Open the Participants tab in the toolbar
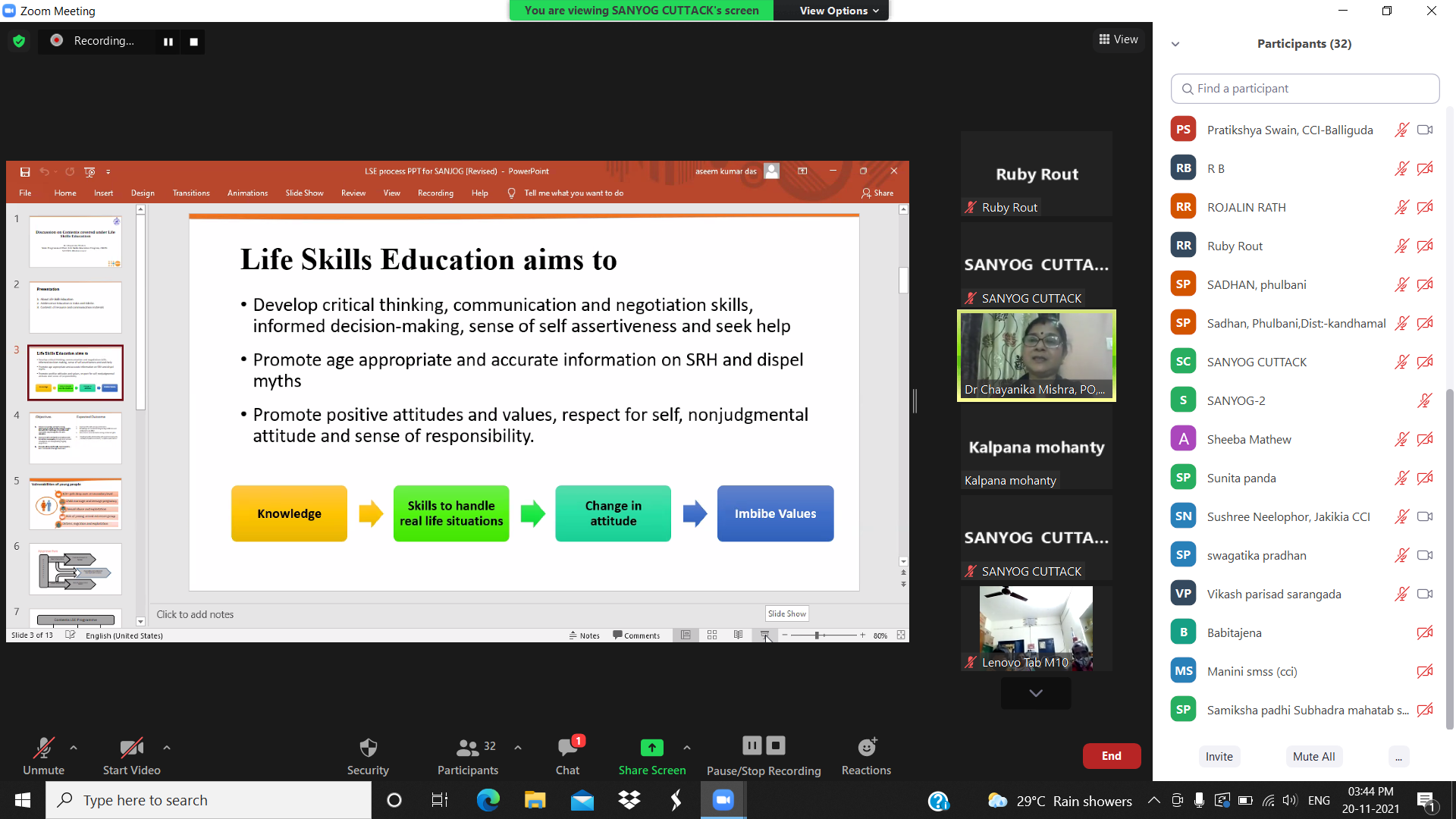1456x819 pixels. coord(467,748)
